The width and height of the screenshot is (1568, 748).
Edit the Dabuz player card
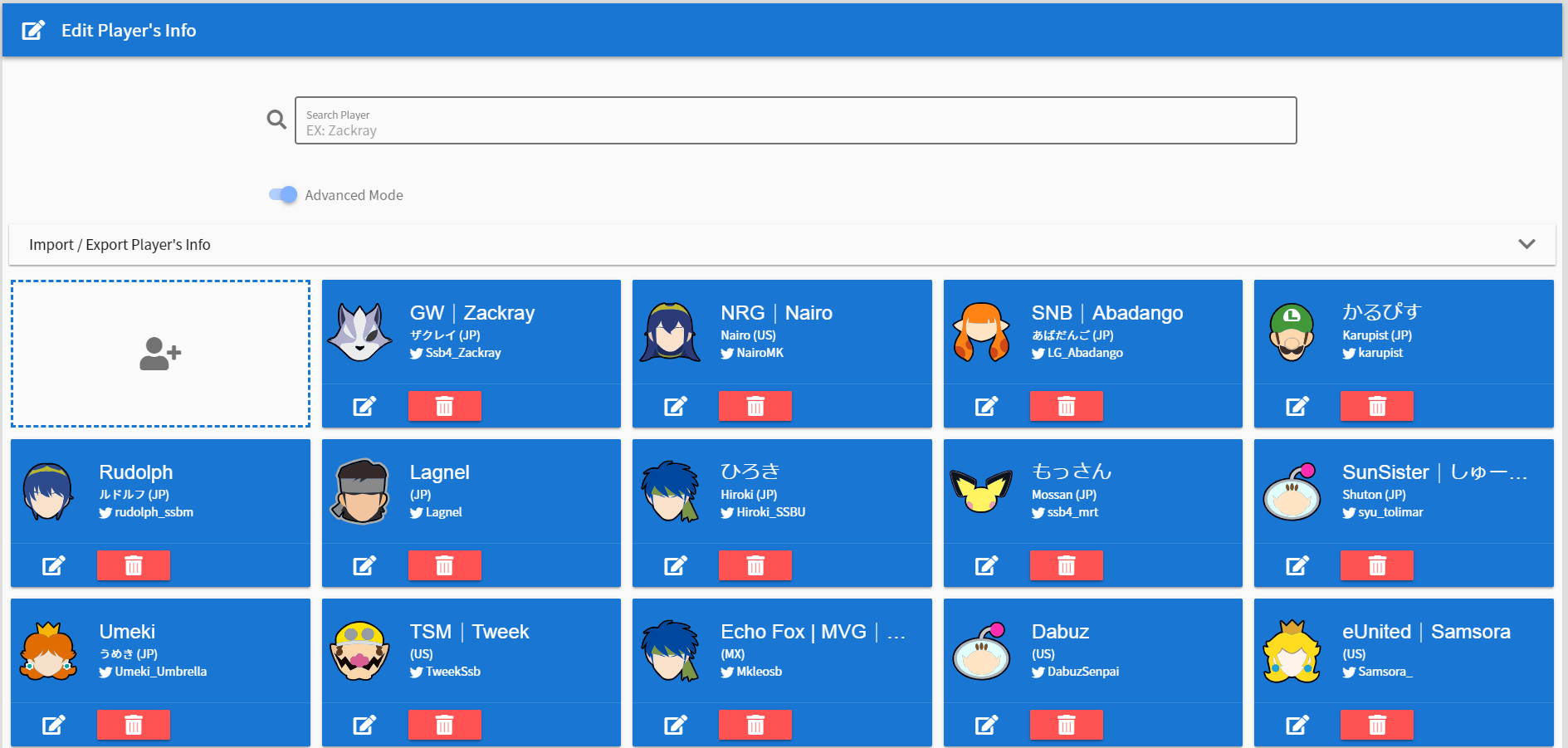(986, 725)
